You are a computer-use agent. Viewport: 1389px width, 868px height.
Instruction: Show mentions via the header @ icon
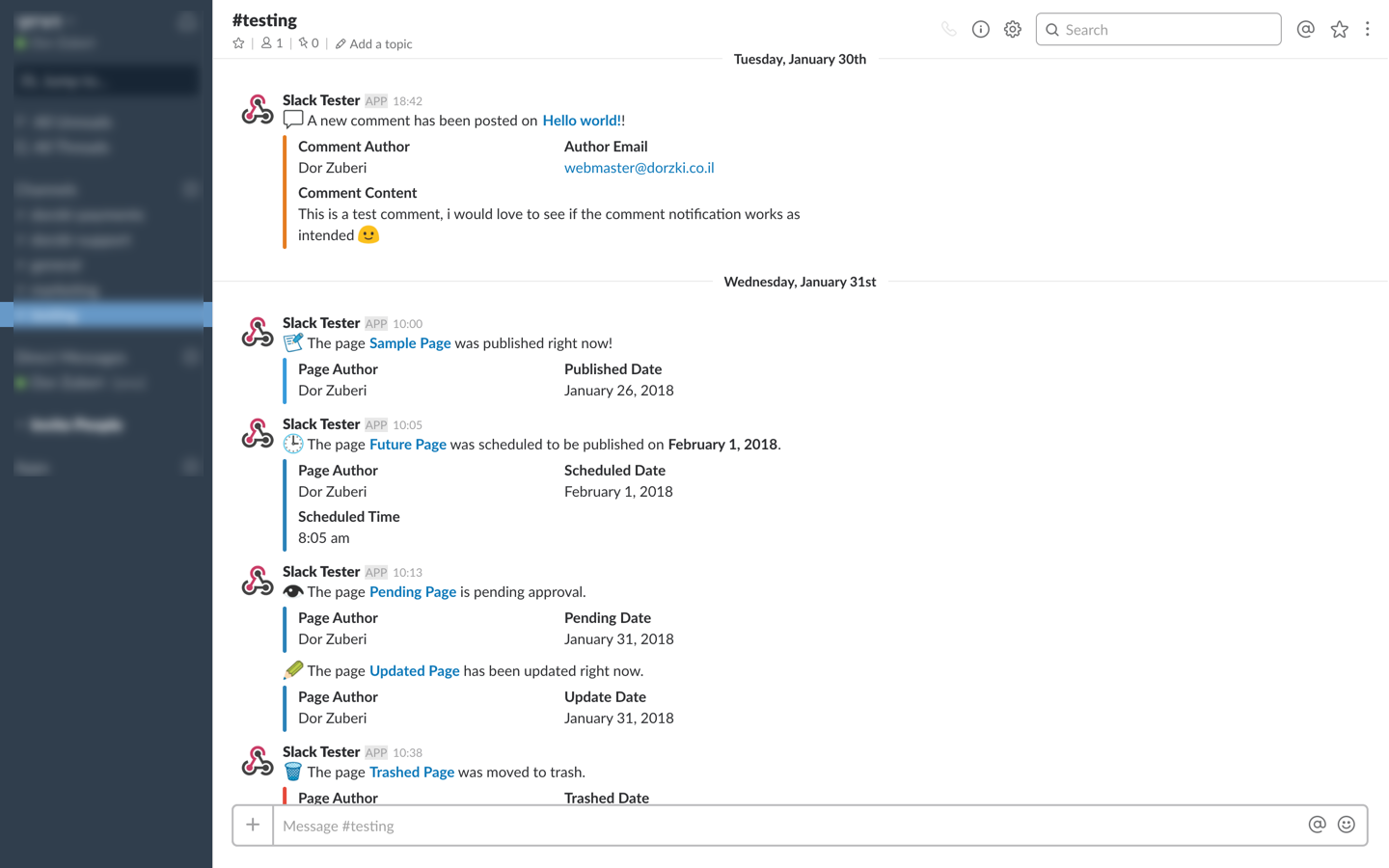pyautogui.click(x=1305, y=30)
